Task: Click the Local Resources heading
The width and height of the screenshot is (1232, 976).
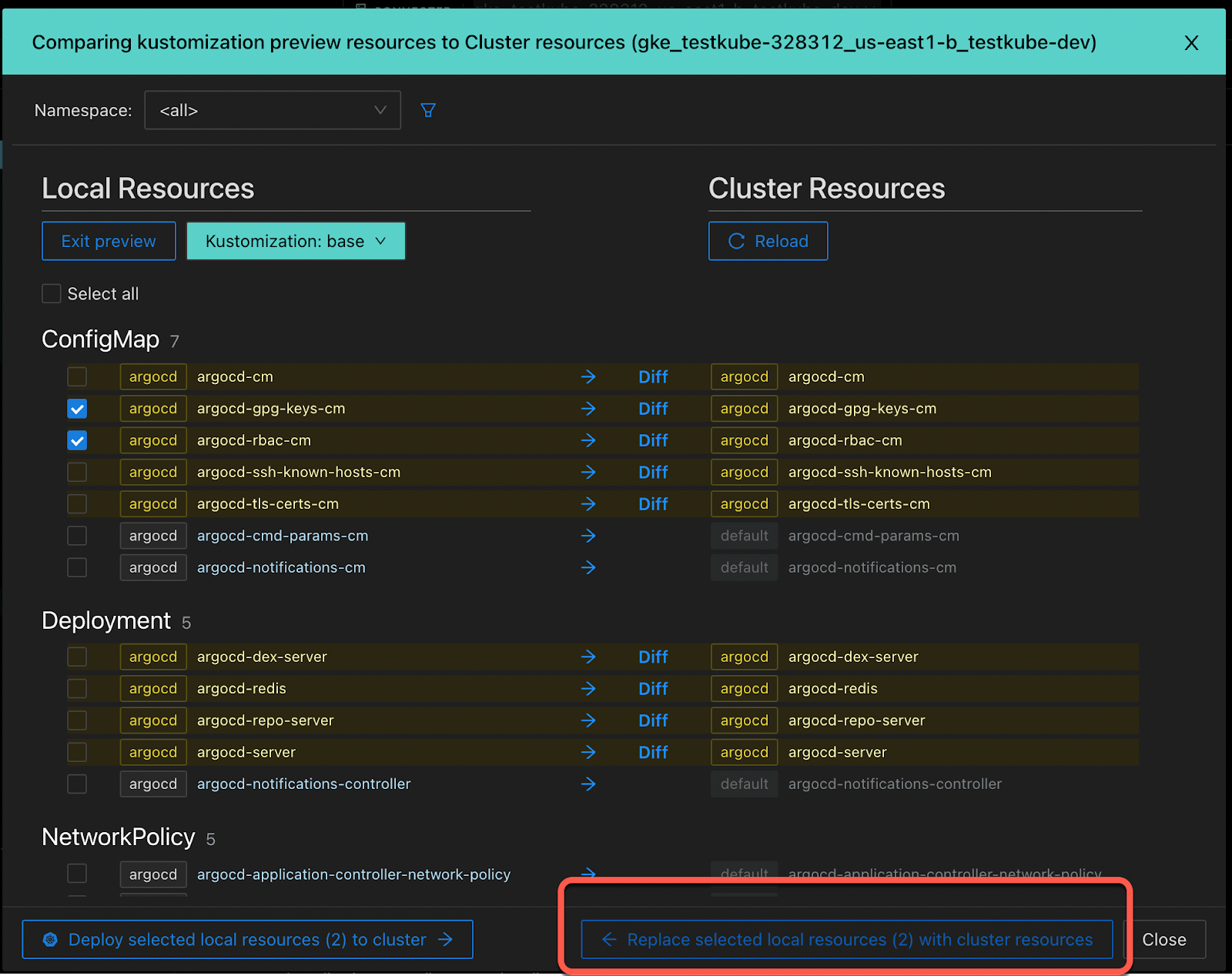Action: [148, 189]
